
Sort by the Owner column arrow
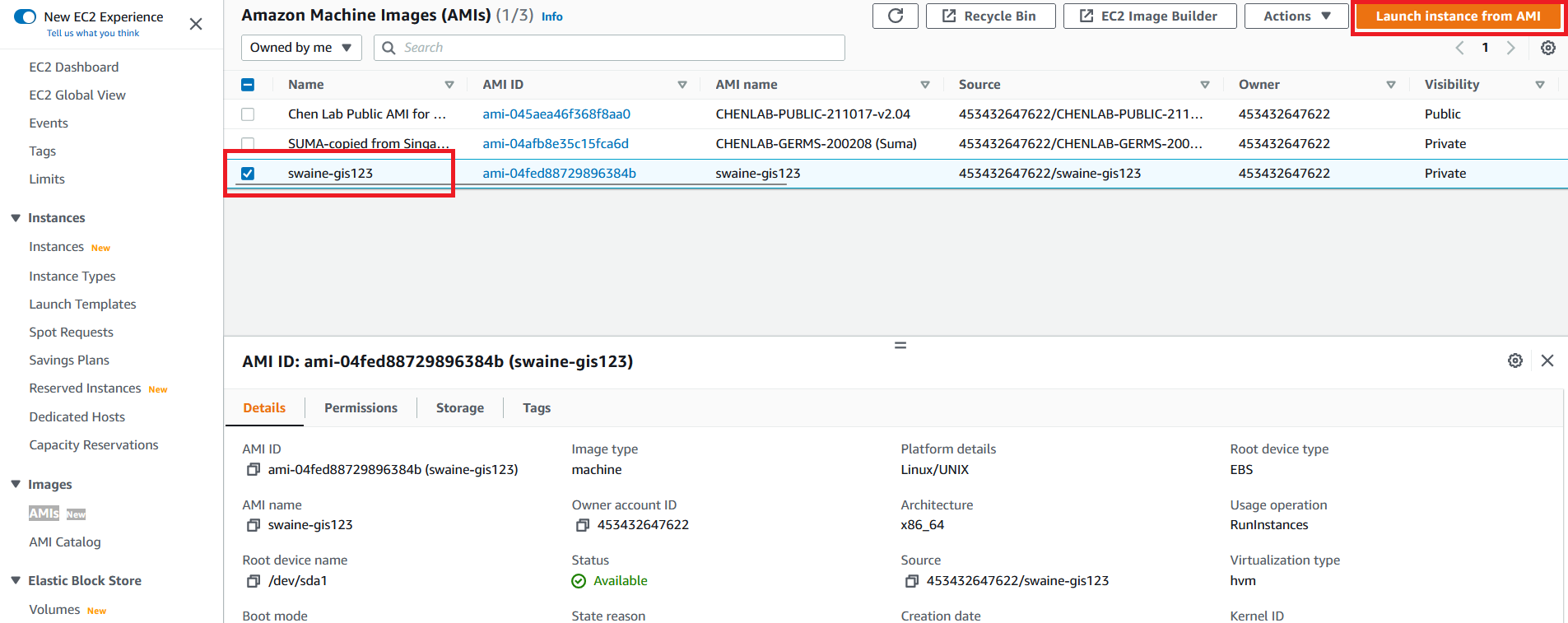[1391, 85]
